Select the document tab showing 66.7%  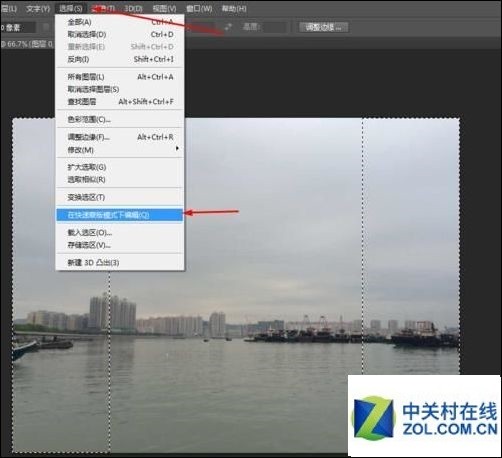pos(27,44)
